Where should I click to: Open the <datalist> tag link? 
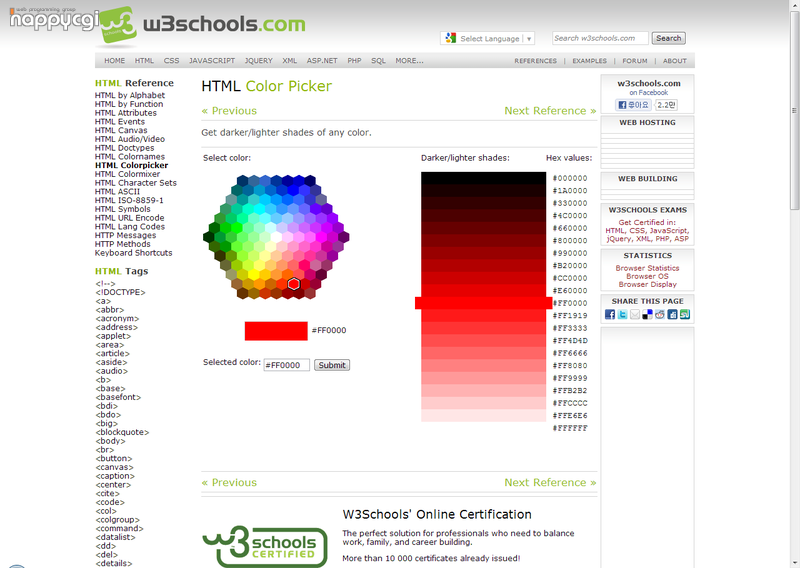coord(115,537)
